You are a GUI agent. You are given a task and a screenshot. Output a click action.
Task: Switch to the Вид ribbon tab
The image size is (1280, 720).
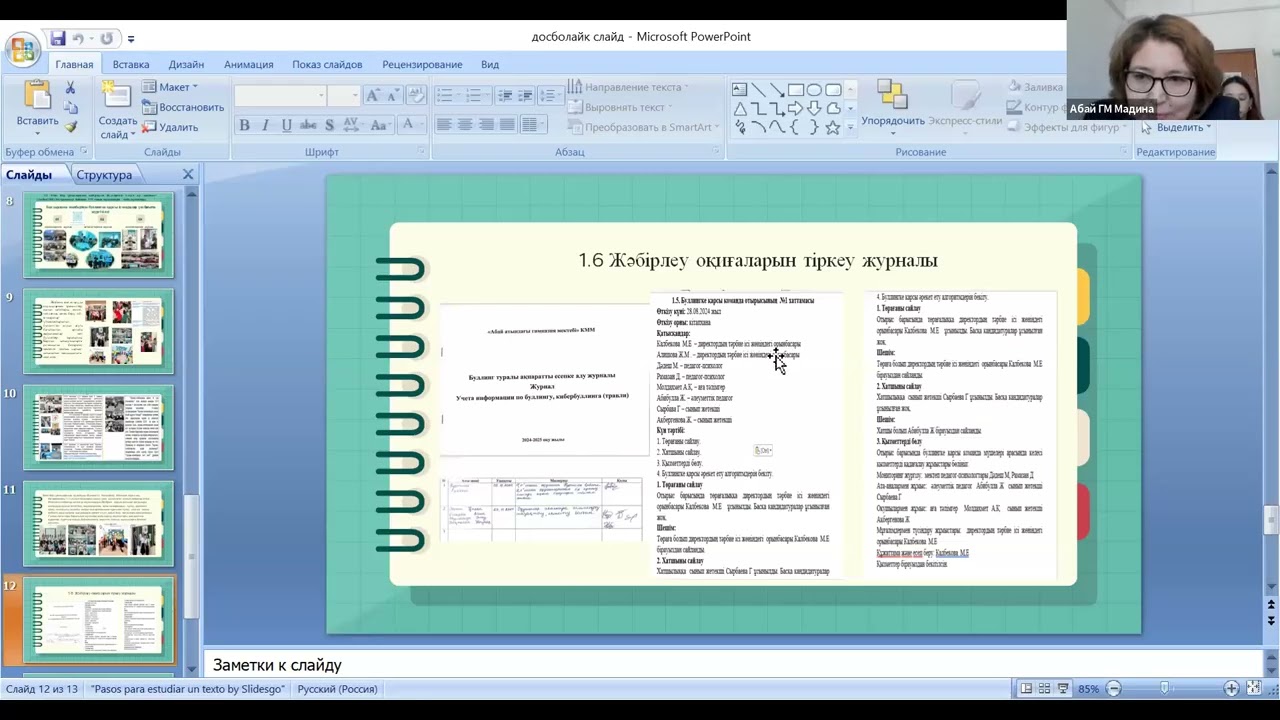(490, 64)
